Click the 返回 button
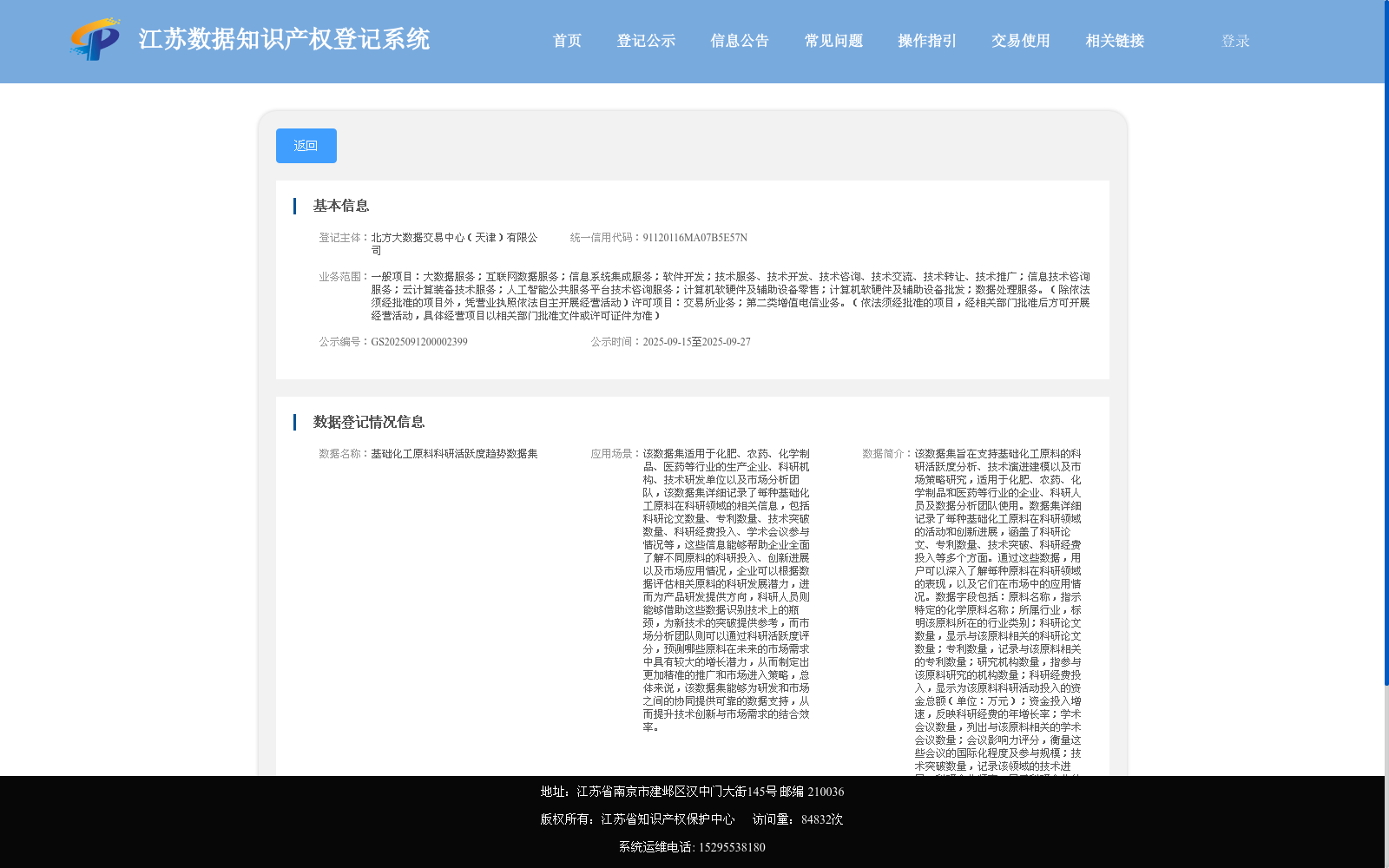Image resolution: width=1389 pixels, height=868 pixels. coord(306,146)
